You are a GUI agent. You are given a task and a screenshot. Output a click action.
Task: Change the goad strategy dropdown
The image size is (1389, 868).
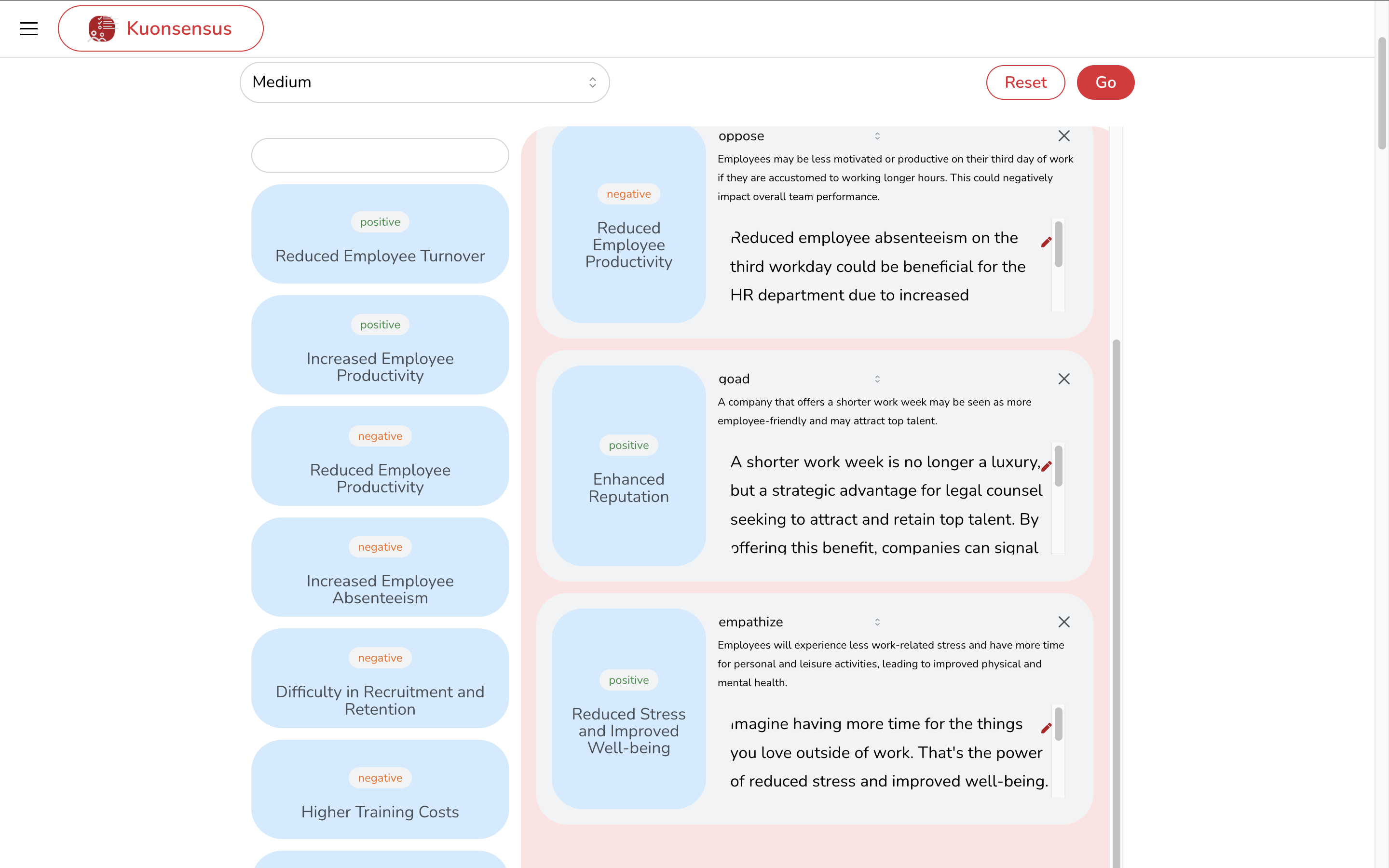point(798,379)
